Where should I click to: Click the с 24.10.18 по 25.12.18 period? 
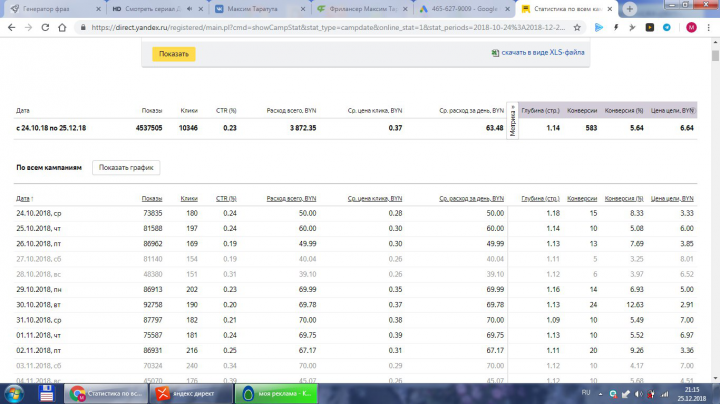click(51, 128)
